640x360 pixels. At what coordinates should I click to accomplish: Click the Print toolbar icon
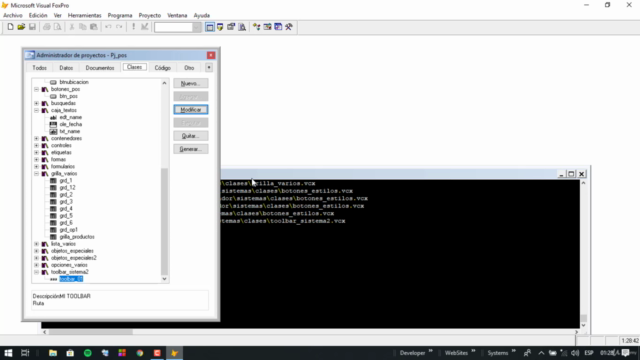47,27
